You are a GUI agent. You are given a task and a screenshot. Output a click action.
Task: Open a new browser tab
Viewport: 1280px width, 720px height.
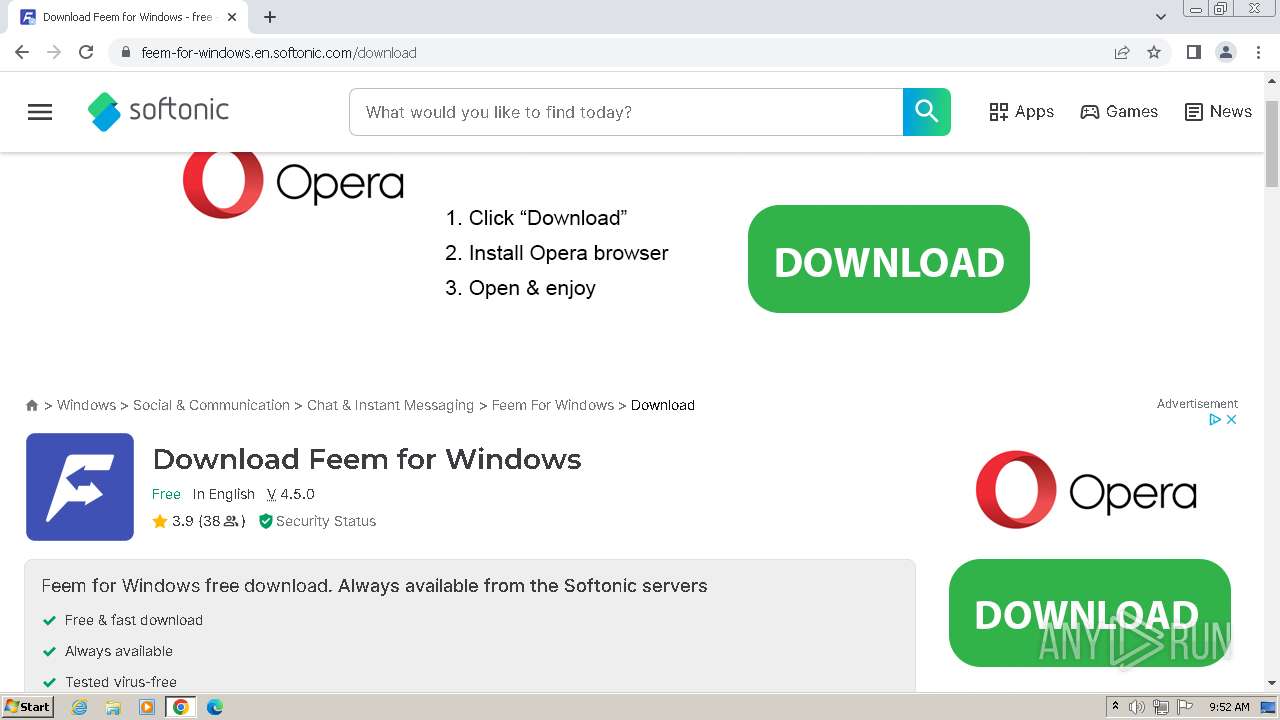coord(270,17)
